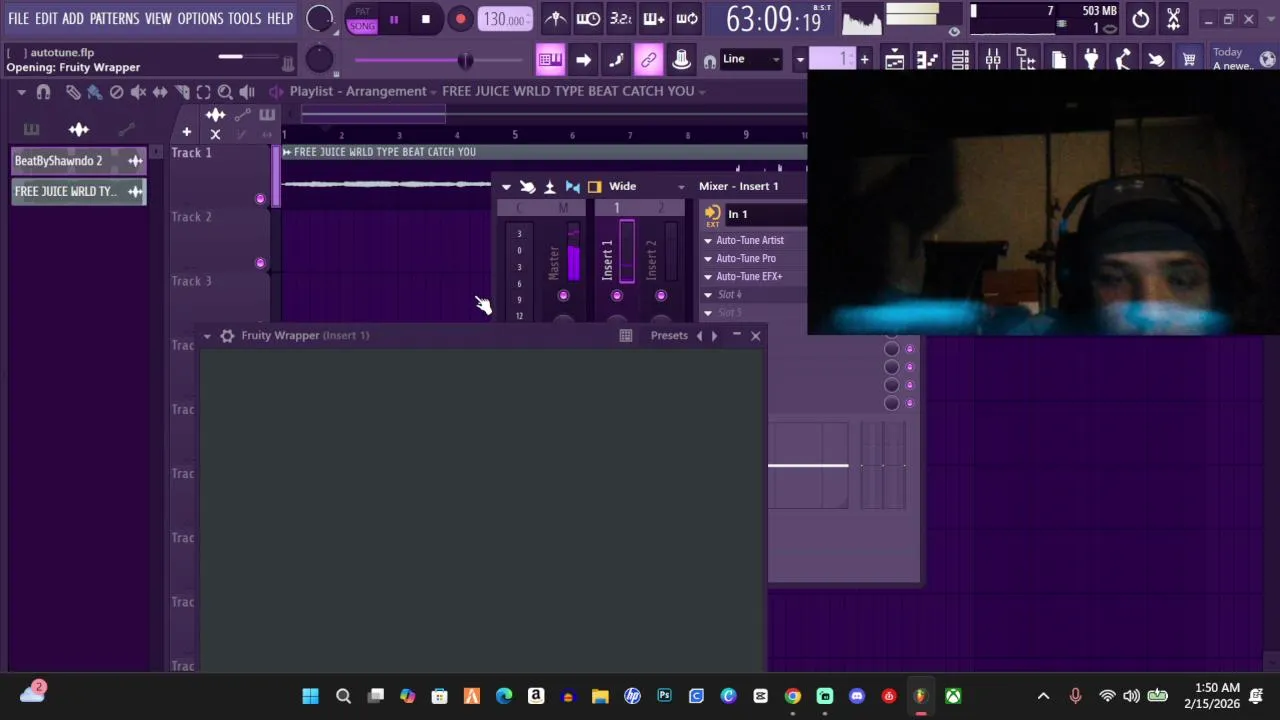Select the playlist mute tool
The image size is (1280, 720).
[138, 92]
